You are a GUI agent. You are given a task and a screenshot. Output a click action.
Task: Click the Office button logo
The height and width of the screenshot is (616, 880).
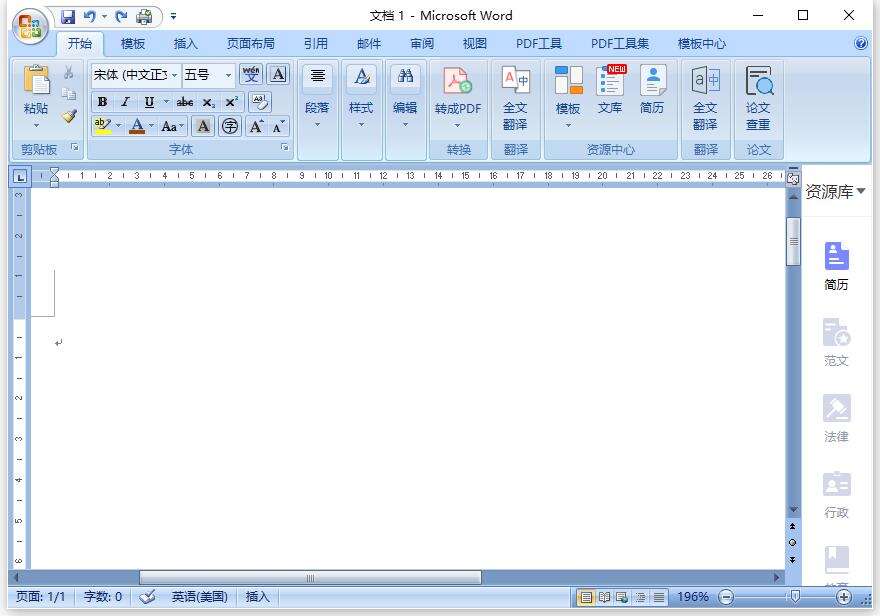point(30,25)
